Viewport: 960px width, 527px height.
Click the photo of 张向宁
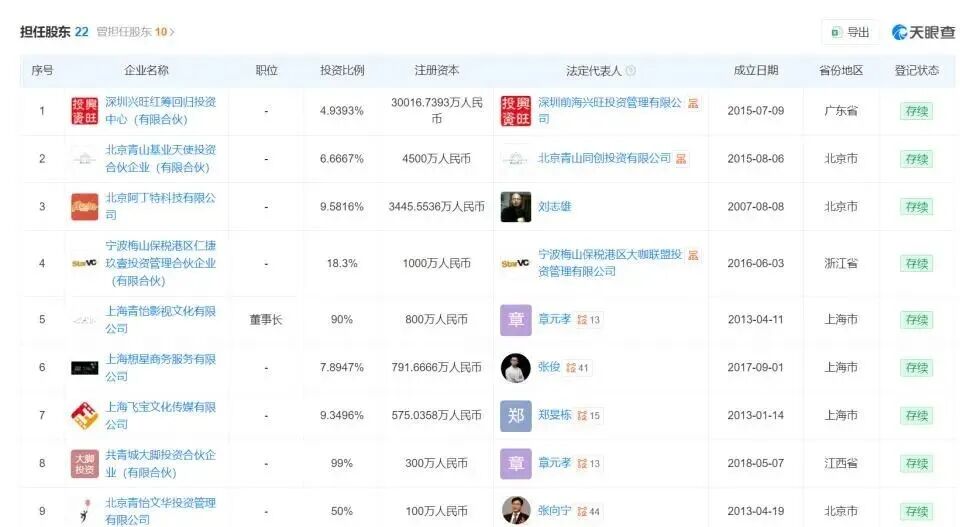[516, 511]
